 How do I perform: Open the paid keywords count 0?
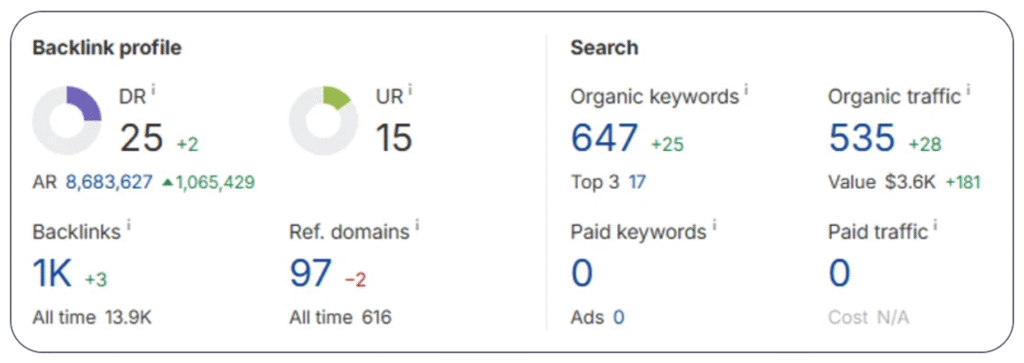click(x=582, y=273)
